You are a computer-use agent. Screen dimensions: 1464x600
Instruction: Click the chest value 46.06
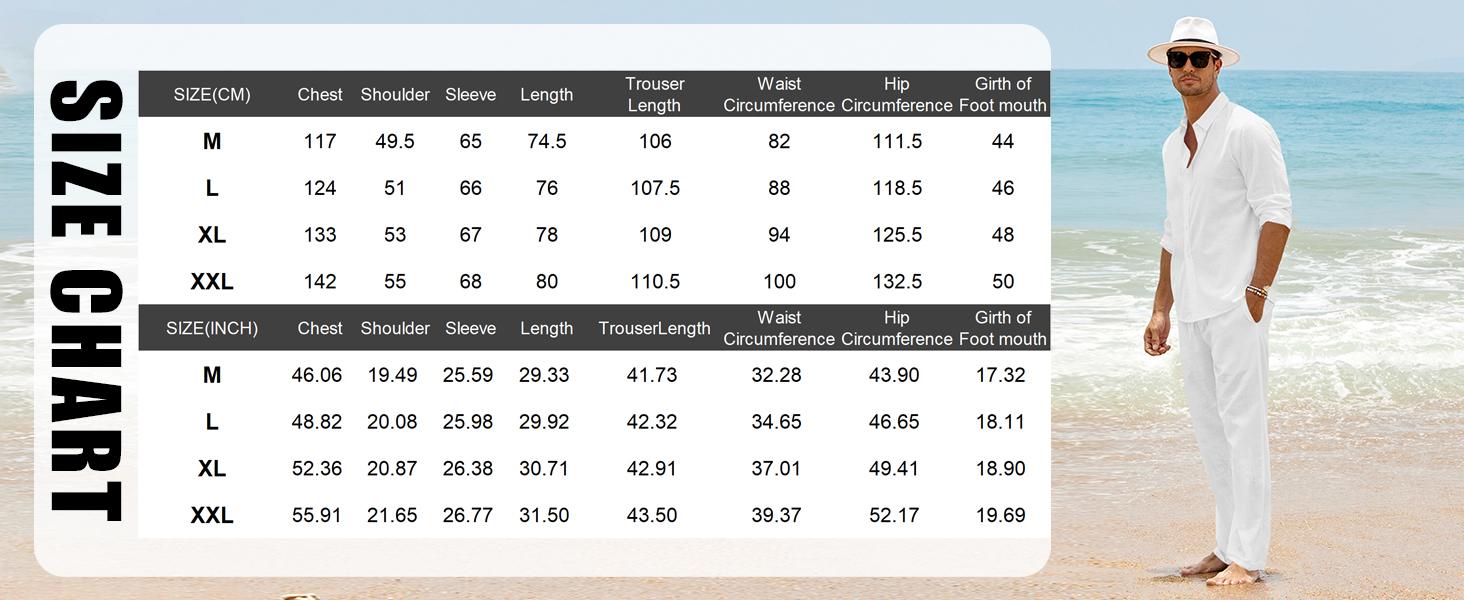pyautogui.click(x=317, y=375)
